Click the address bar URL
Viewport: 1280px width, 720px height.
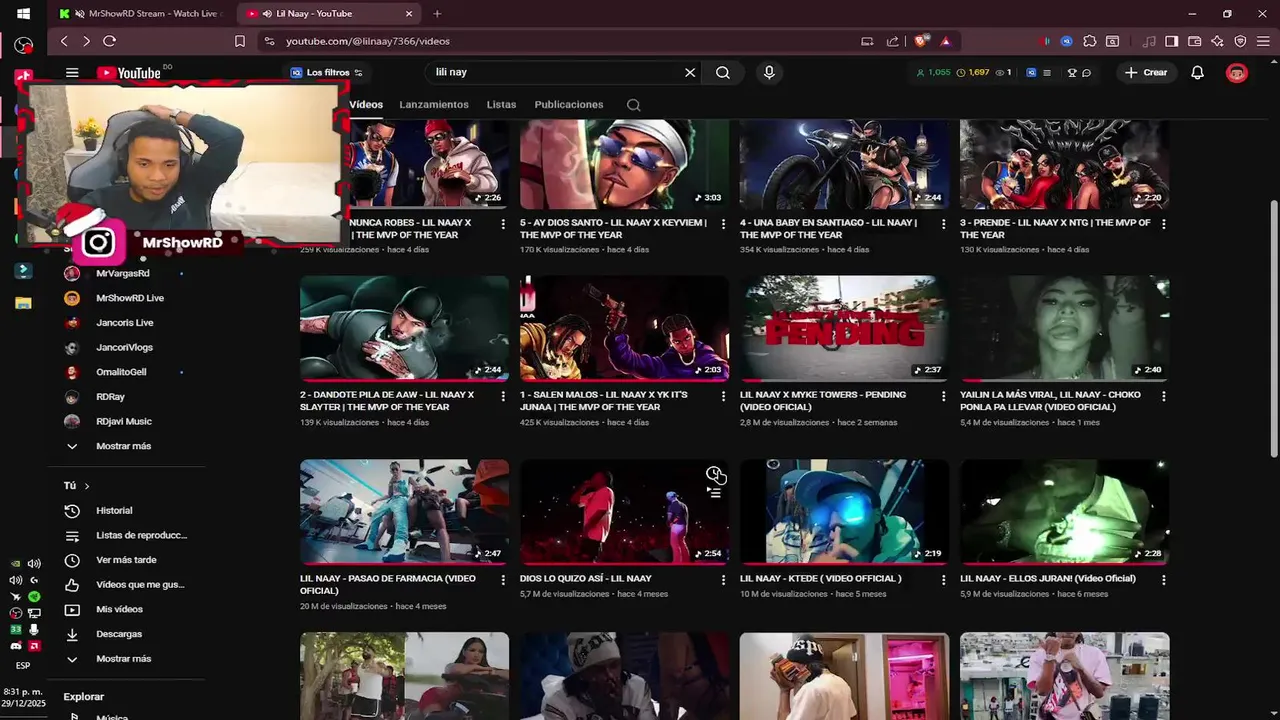[368, 41]
